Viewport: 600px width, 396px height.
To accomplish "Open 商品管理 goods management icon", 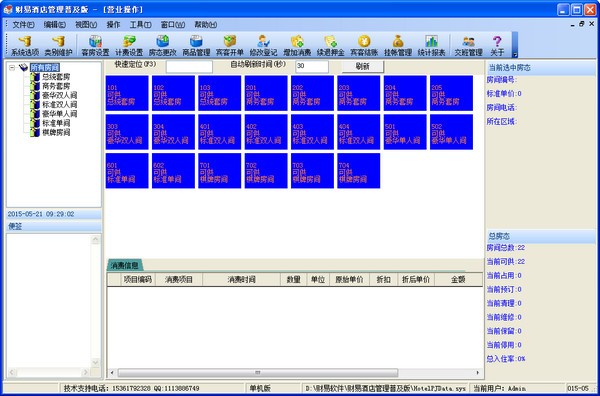I will click(x=196, y=46).
